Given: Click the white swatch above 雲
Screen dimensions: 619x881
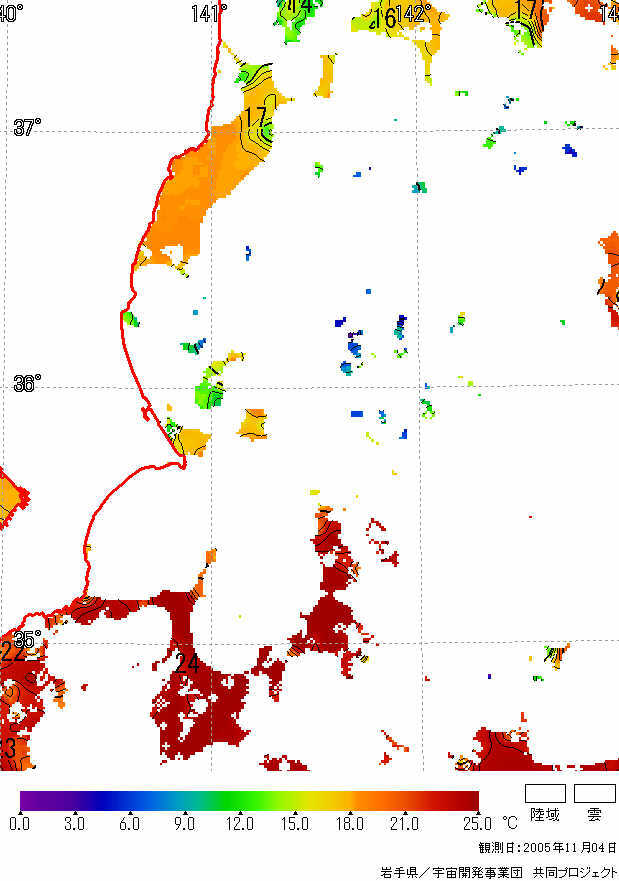Looking at the screenshot, I should [594, 793].
